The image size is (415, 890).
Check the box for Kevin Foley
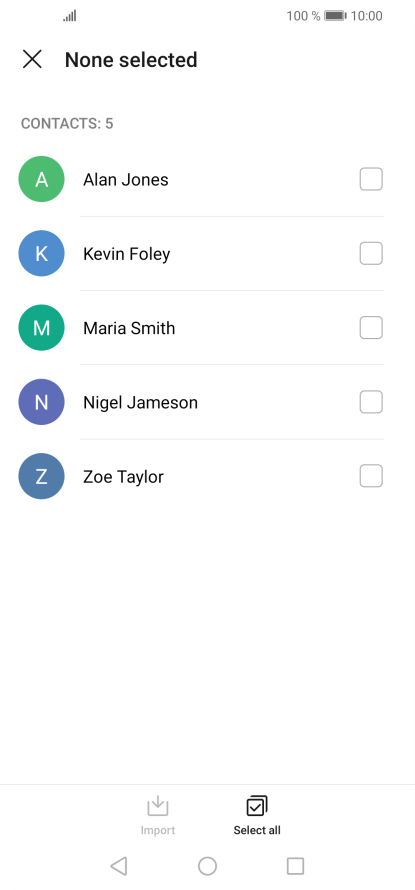point(371,254)
